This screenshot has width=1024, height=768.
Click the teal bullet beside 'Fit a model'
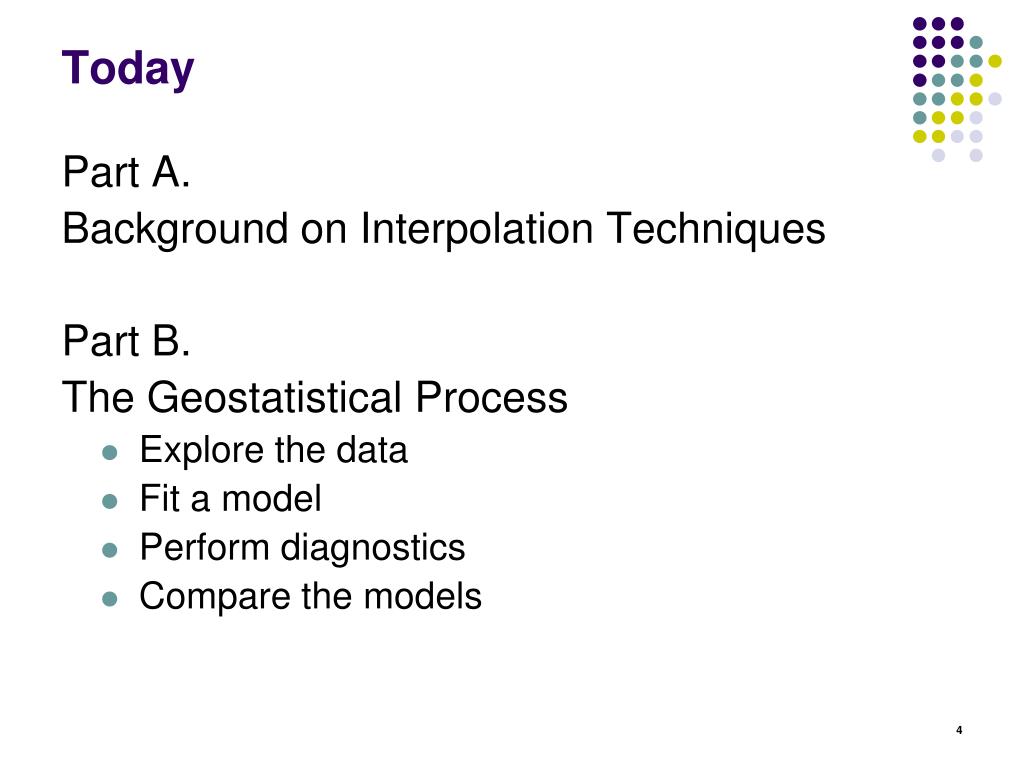coord(110,502)
